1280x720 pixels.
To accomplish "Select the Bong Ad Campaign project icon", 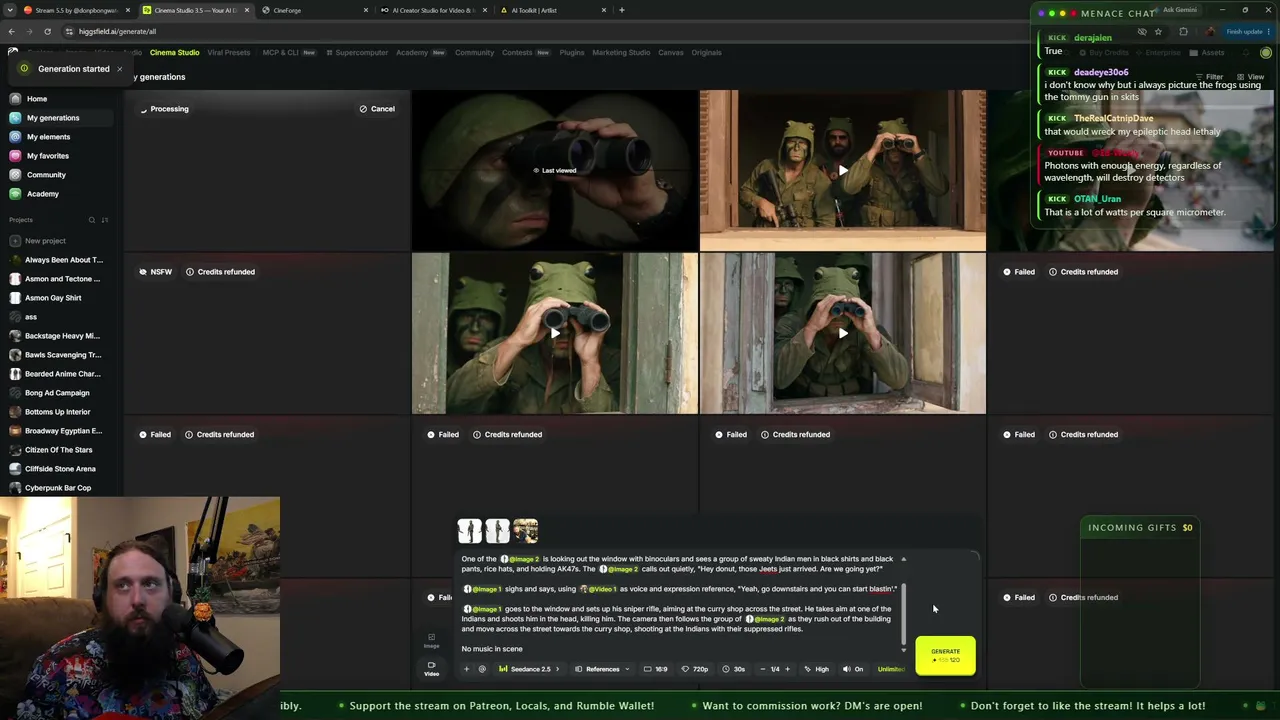I will pos(15,393).
